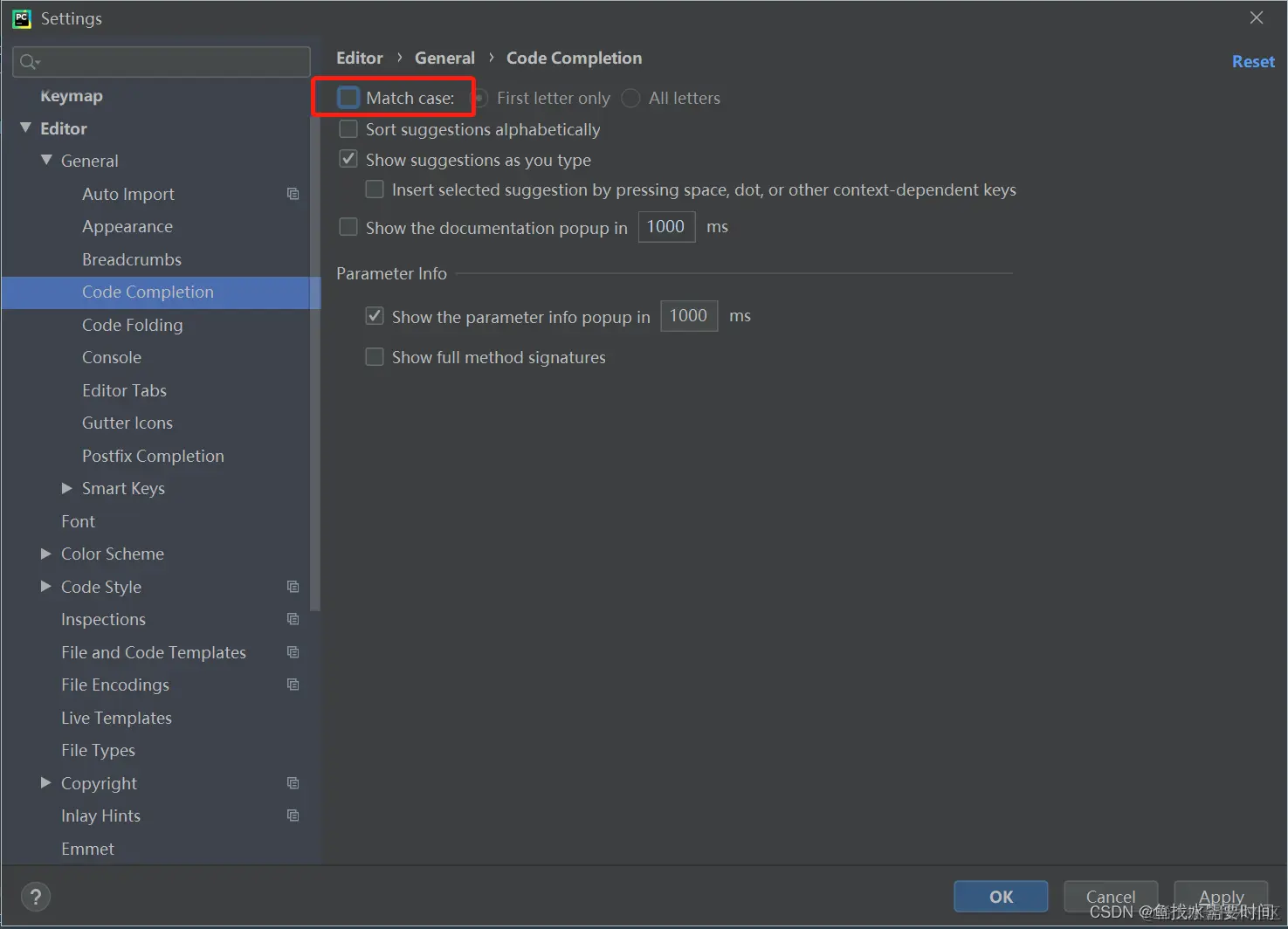Enable Show full method signatures
The image size is (1288, 929).
[x=375, y=357]
